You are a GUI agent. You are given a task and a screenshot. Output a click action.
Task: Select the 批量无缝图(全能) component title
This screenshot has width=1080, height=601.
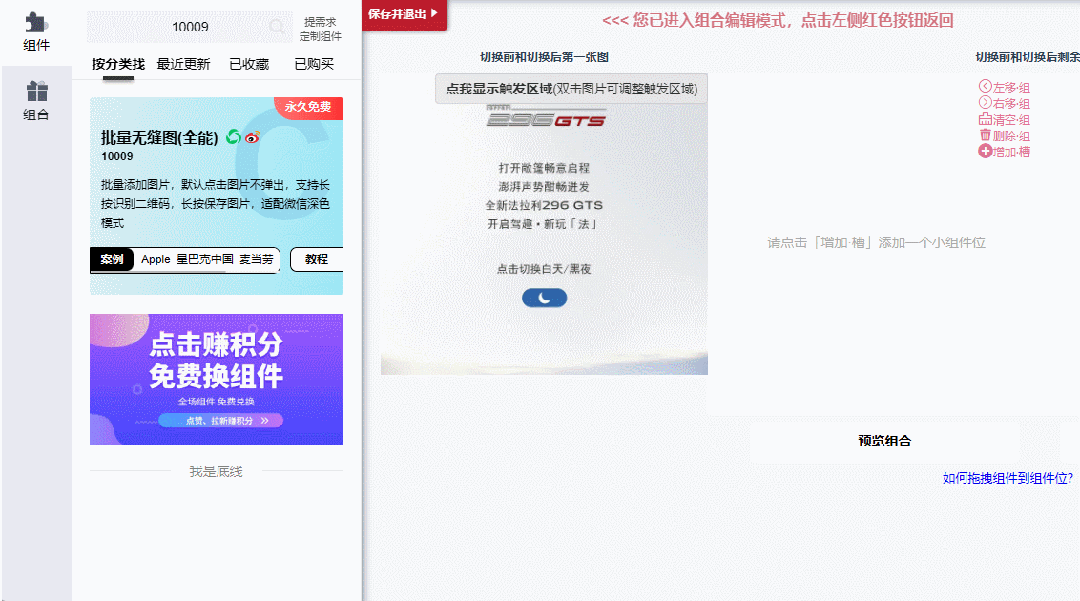(x=159, y=138)
